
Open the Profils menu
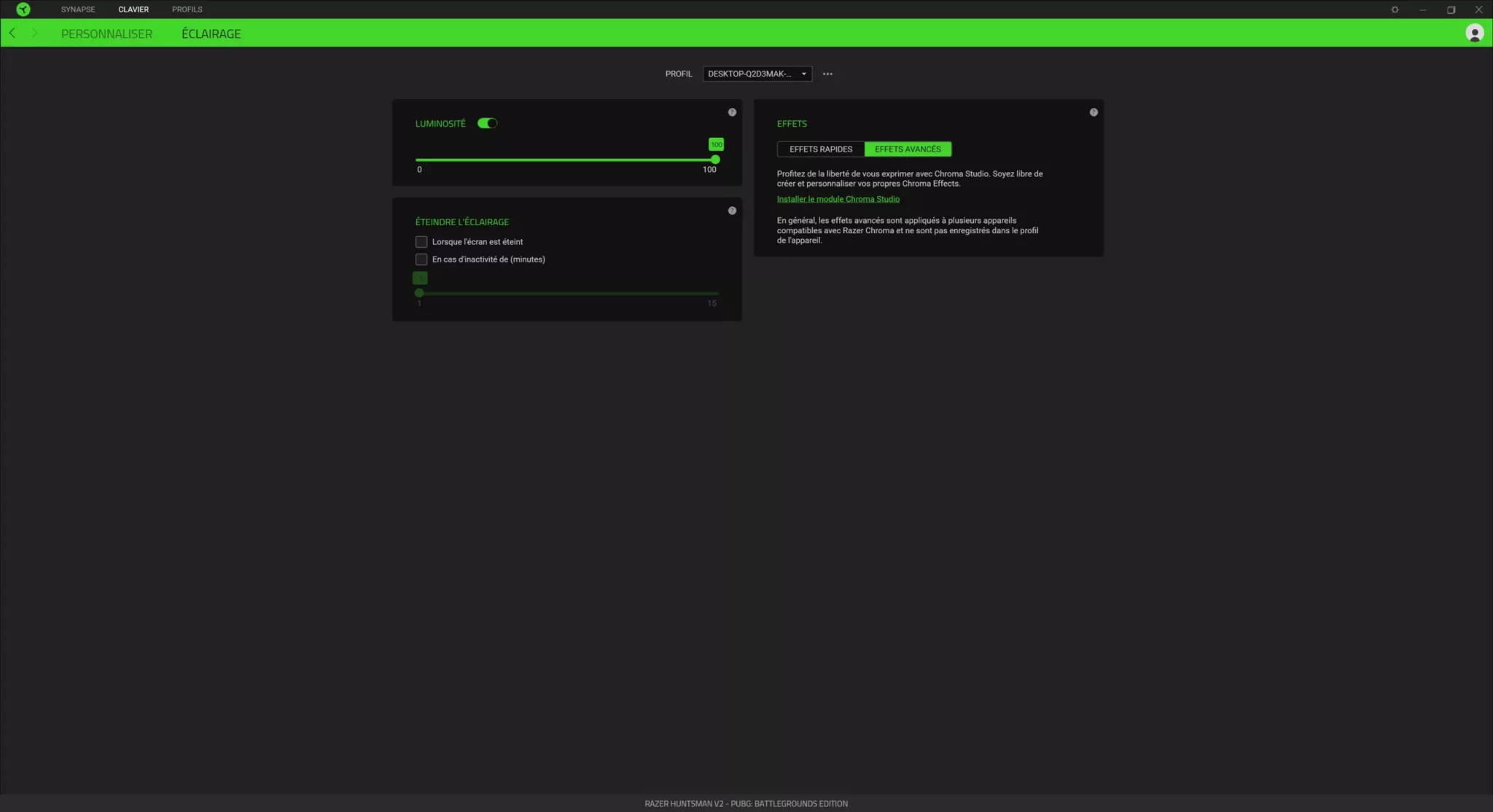pyautogui.click(x=187, y=9)
